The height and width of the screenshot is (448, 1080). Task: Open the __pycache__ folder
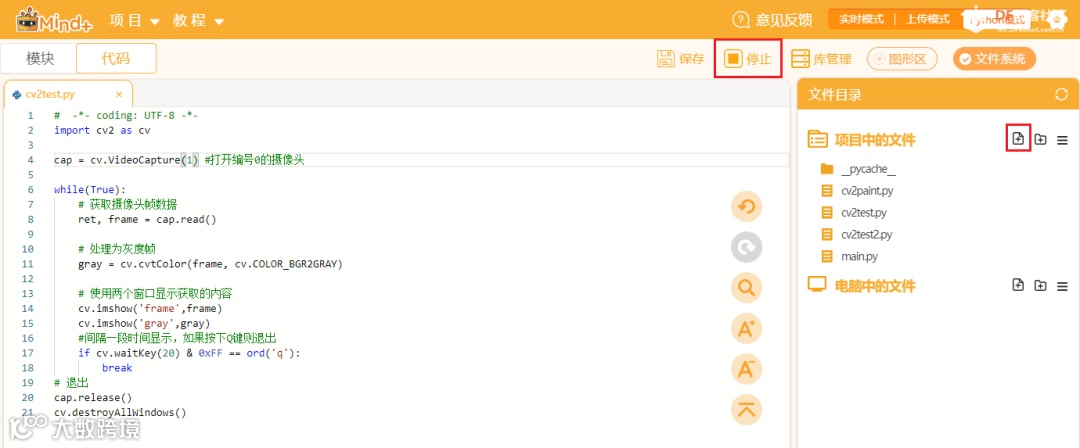click(858, 170)
